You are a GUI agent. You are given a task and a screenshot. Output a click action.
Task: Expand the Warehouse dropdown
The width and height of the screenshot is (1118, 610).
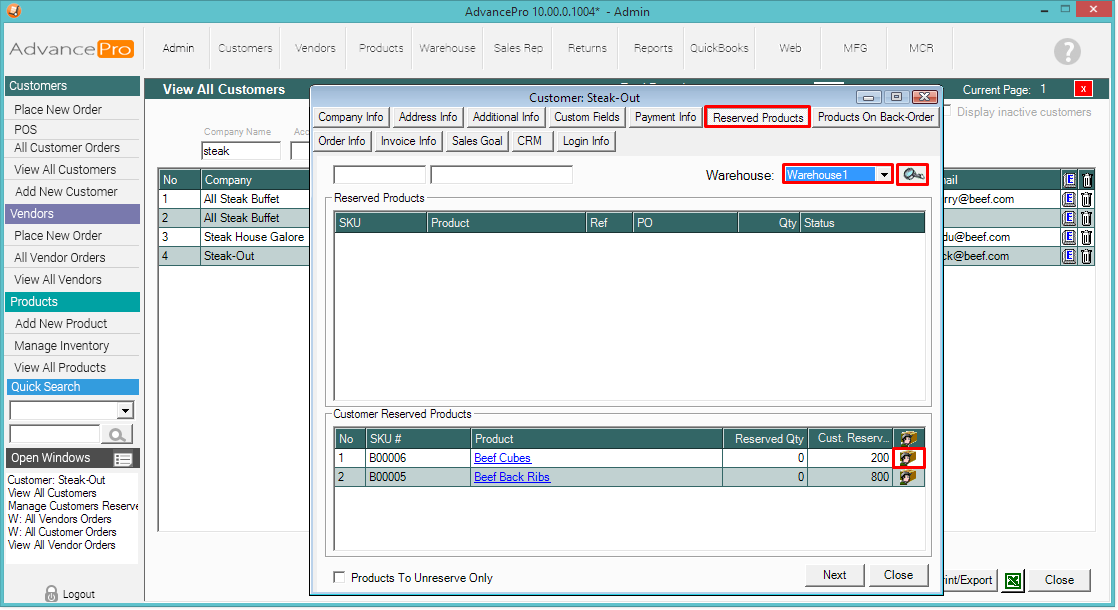point(884,175)
